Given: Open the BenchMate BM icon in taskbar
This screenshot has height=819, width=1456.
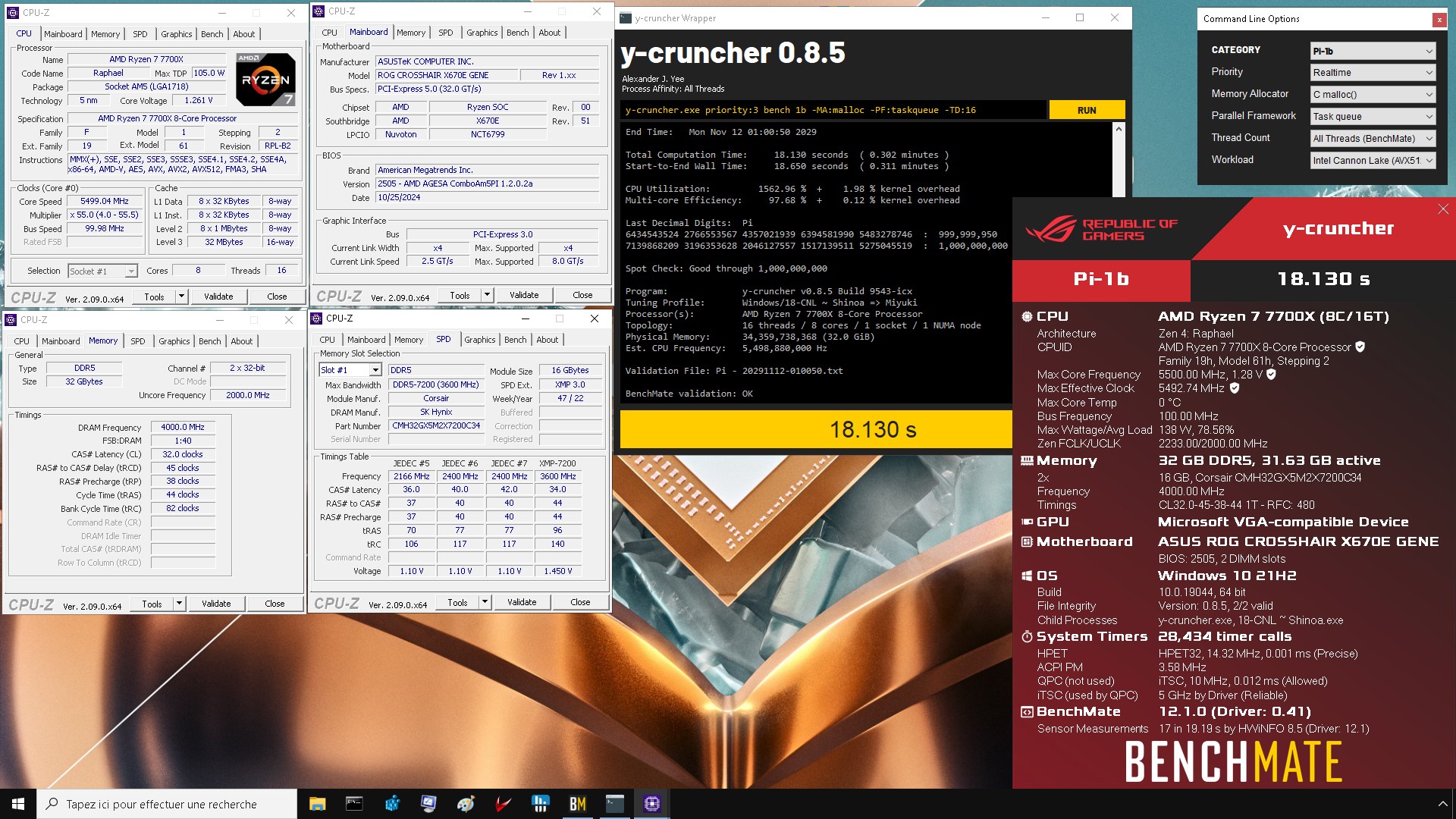Looking at the screenshot, I should coord(577,804).
